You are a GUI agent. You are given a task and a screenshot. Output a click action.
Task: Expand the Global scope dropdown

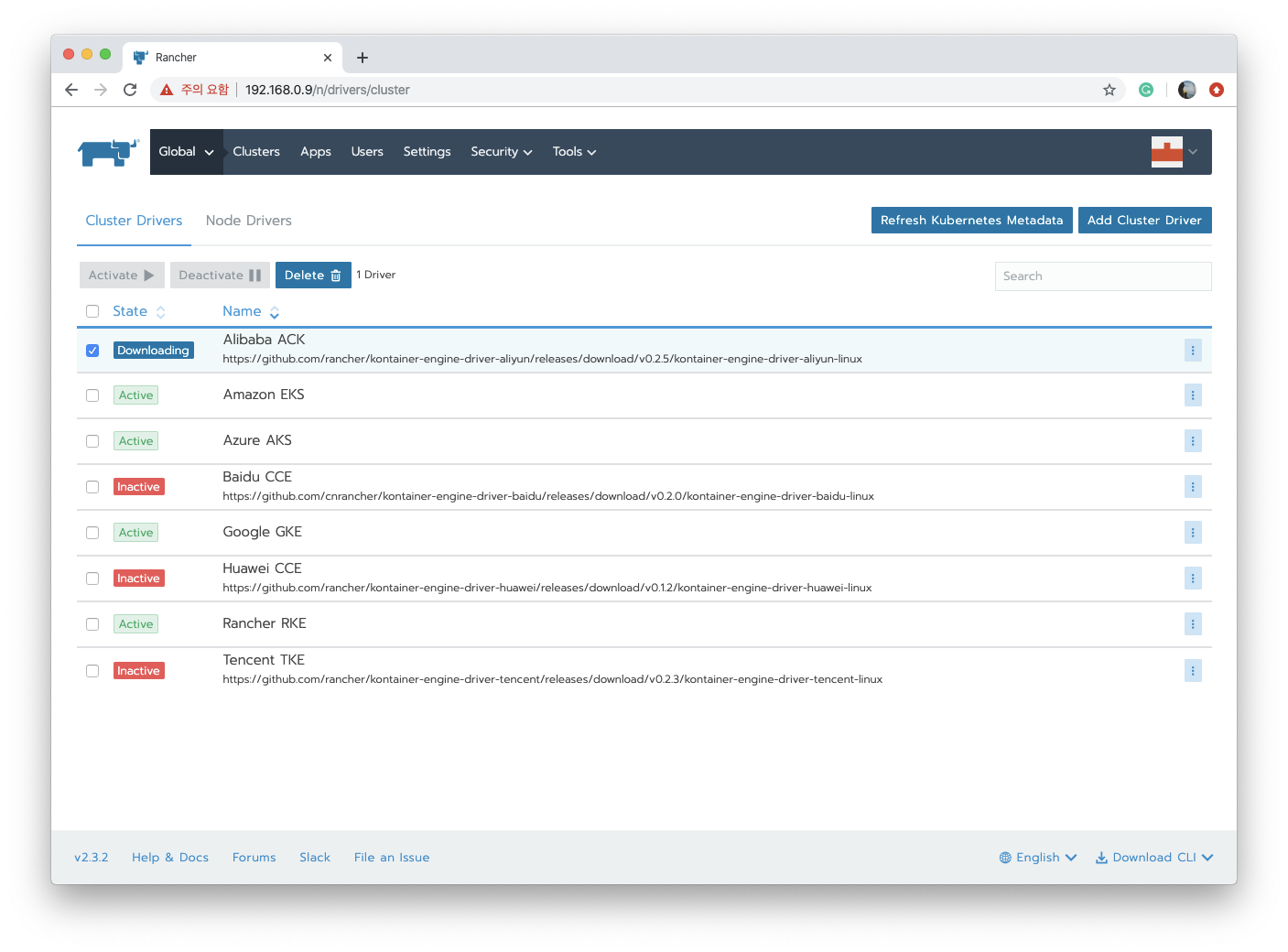click(186, 152)
